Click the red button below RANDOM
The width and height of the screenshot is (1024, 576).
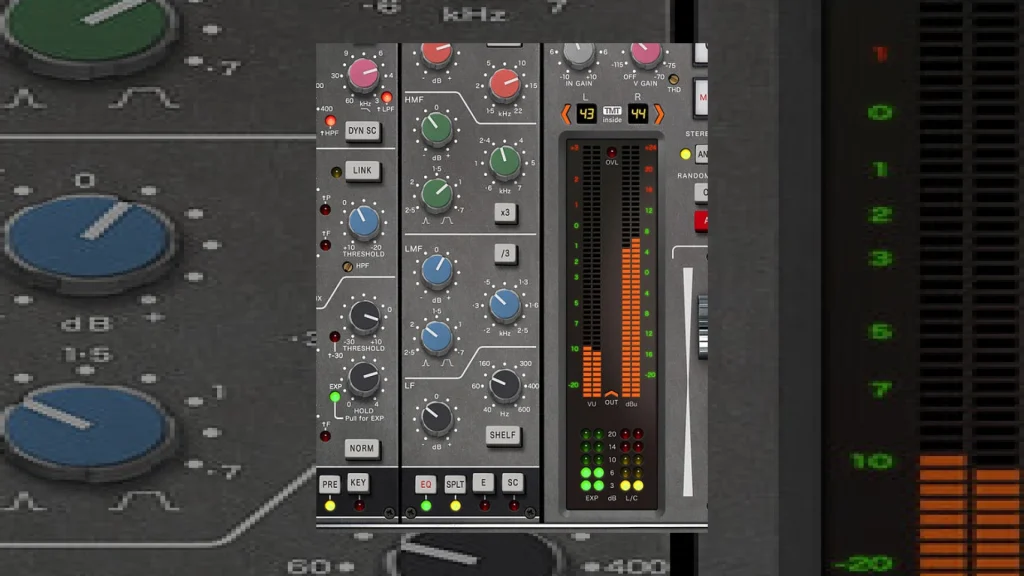701,221
